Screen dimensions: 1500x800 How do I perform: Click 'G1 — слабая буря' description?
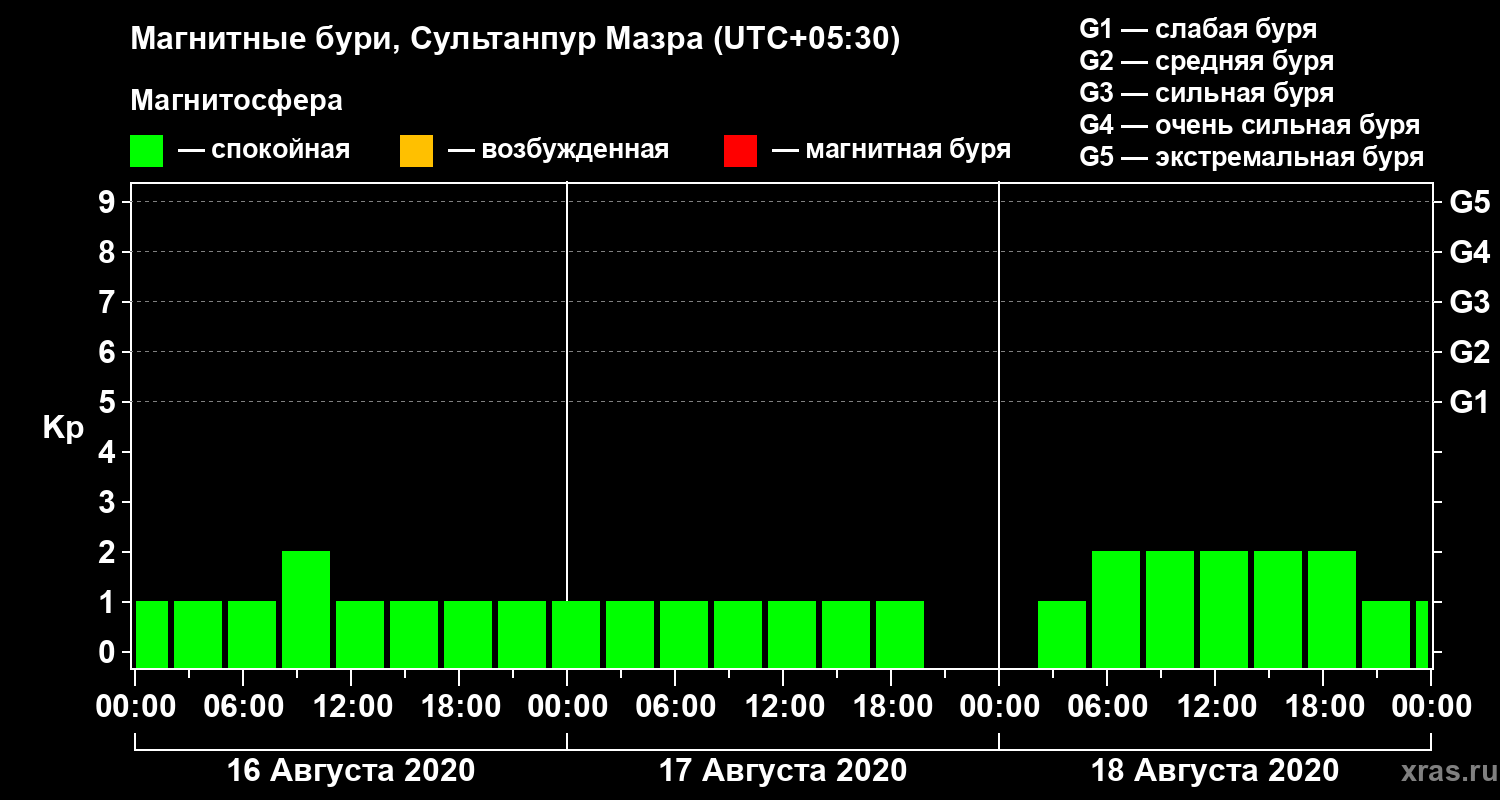pos(1198,29)
